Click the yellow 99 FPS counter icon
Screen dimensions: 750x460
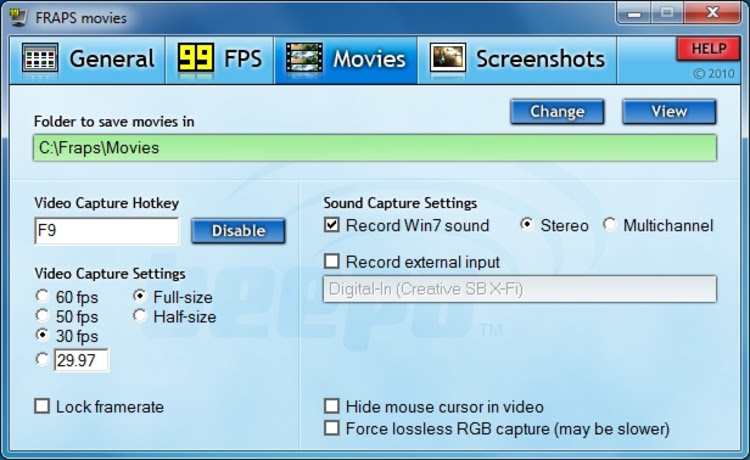pyautogui.click(x=196, y=58)
